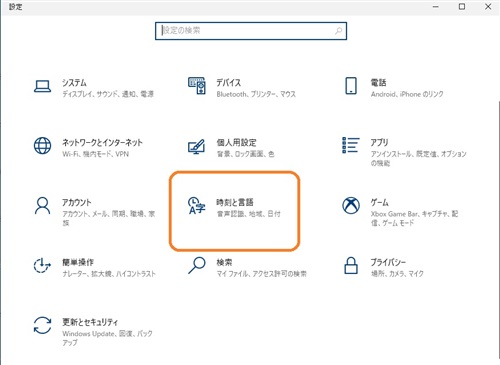Image resolution: width=500 pixels, height=365 pixels.
Task: Select the ゲーム heading
Action: click(x=380, y=202)
